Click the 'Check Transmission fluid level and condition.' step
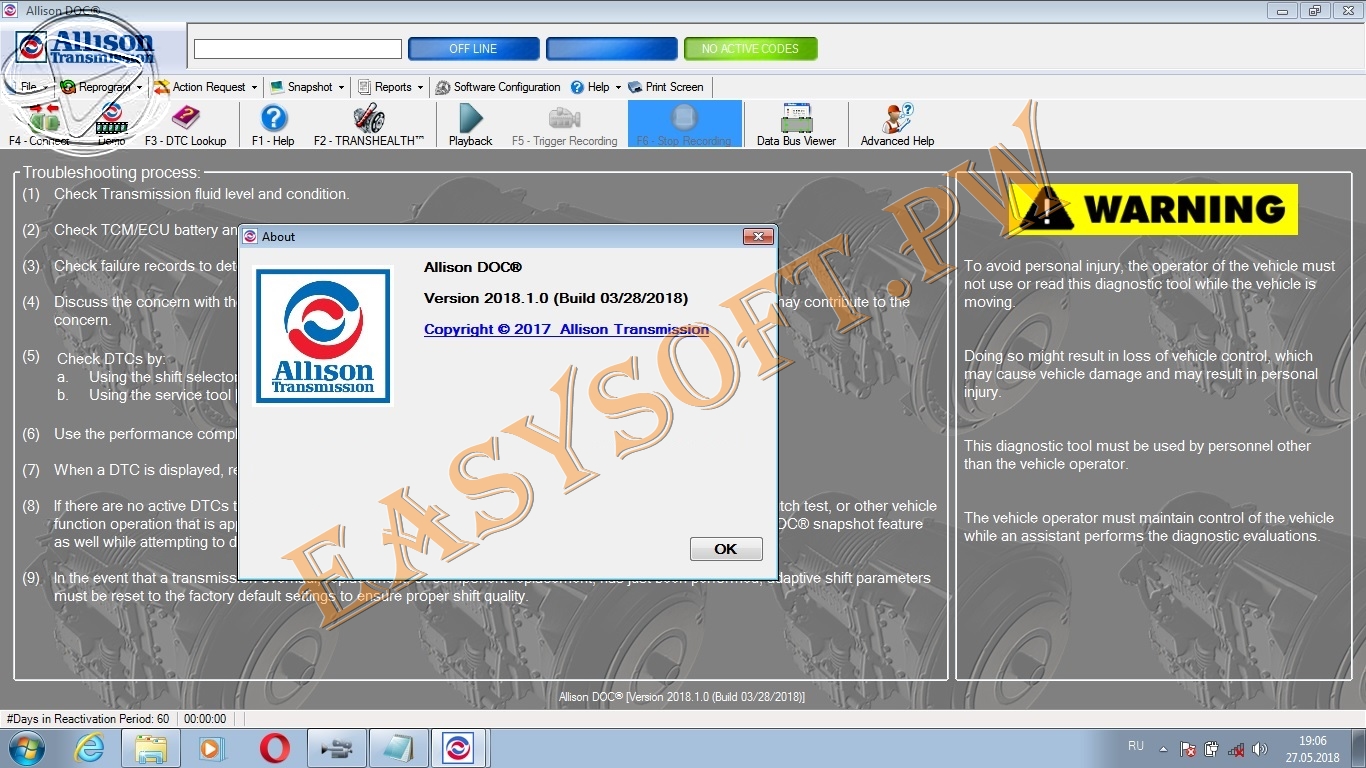 click(x=201, y=194)
